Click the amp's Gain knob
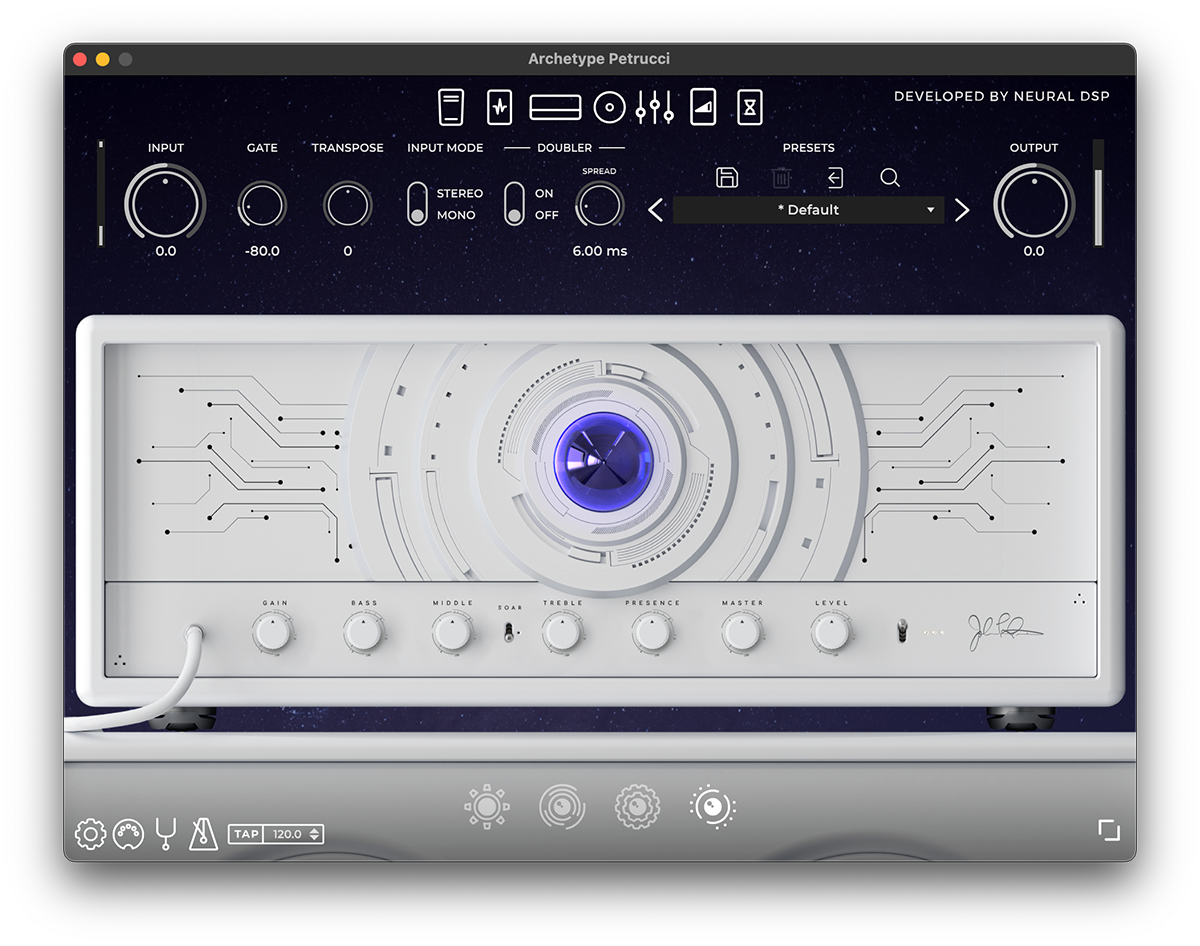 pyautogui.click(x=272, y=632)
